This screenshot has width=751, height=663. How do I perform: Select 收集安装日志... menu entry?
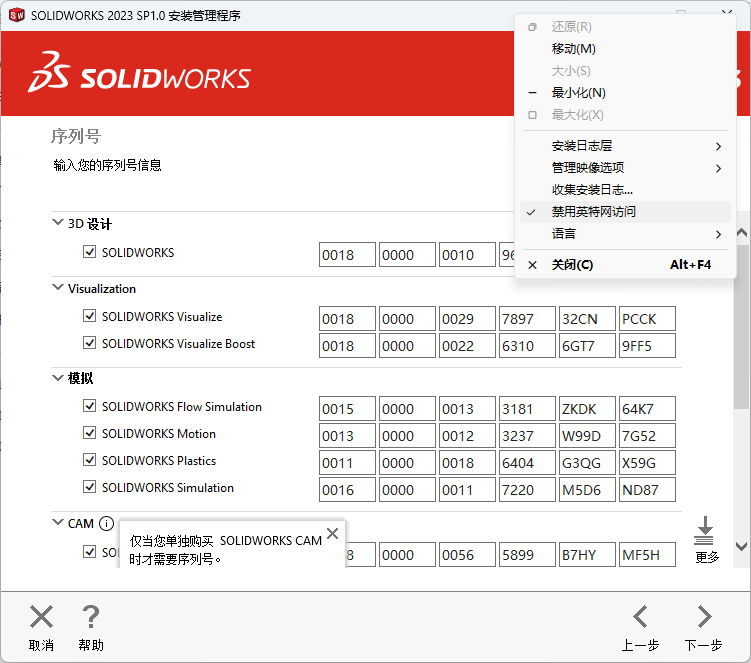point(625,190)
